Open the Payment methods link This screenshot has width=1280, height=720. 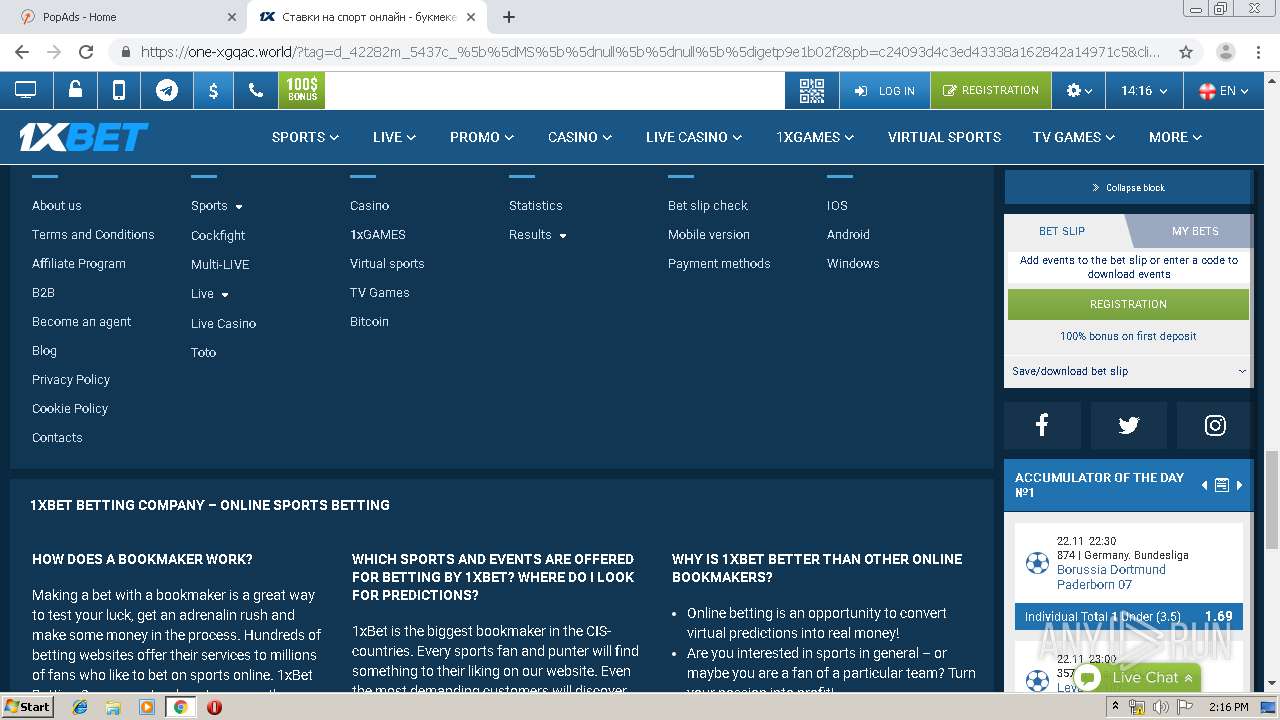pos(719,263)
